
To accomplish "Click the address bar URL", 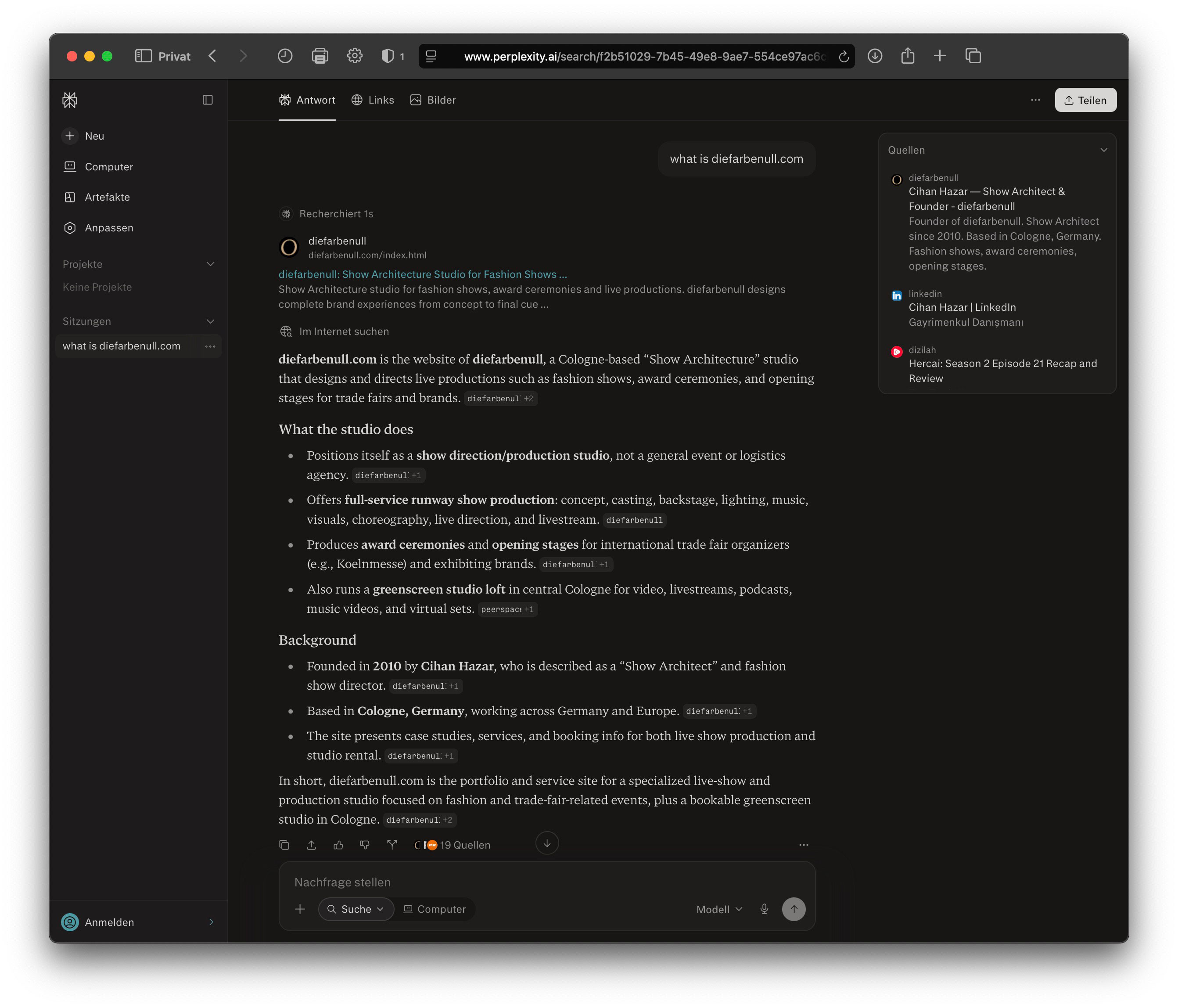I will tap(645, 56).
